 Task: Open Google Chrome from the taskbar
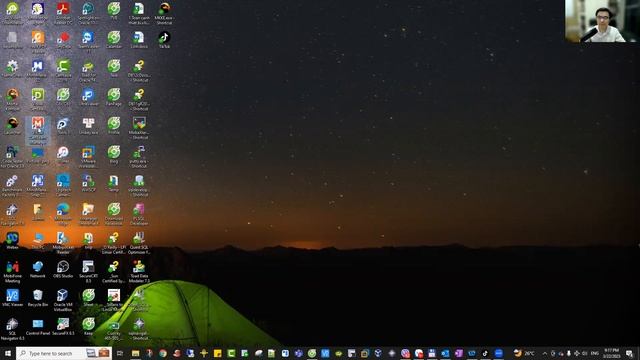(163, 353)
